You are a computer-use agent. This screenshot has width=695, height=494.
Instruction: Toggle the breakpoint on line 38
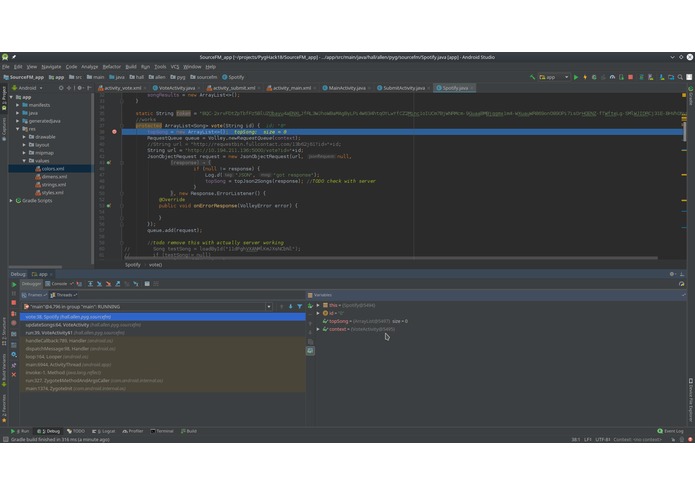pos(114,132)
